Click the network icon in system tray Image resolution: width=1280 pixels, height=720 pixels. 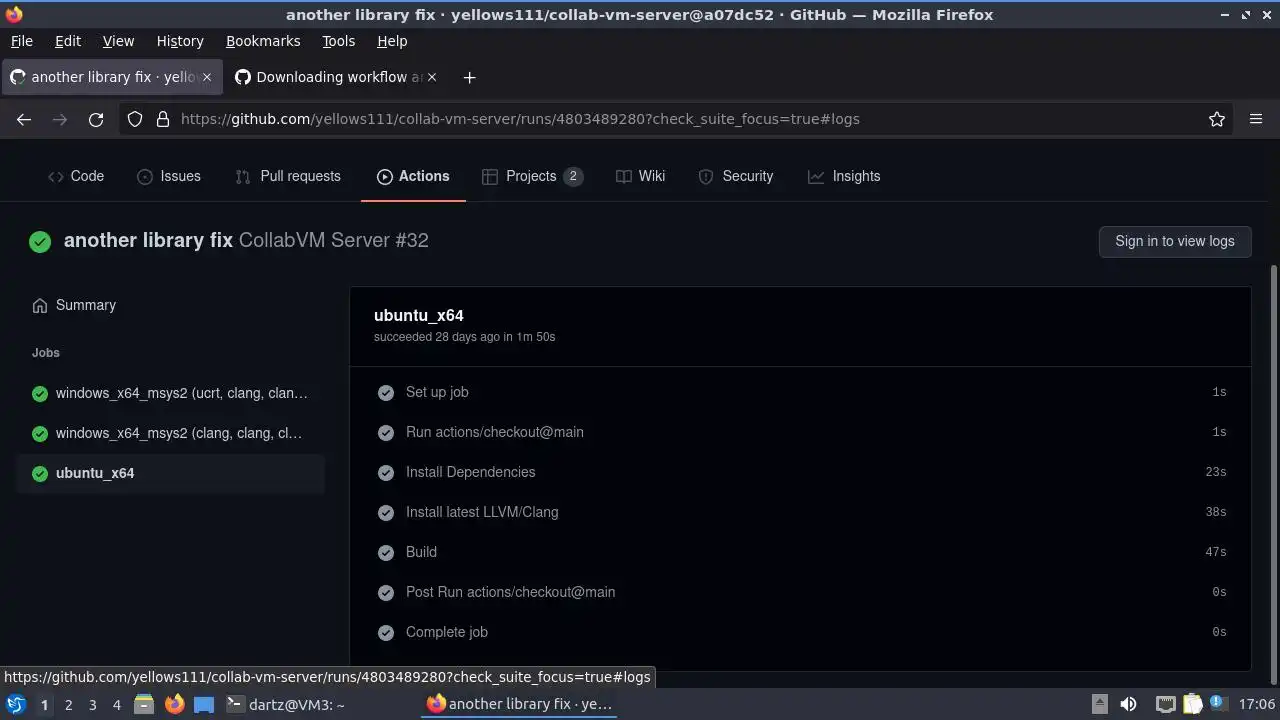point(1165,704)
